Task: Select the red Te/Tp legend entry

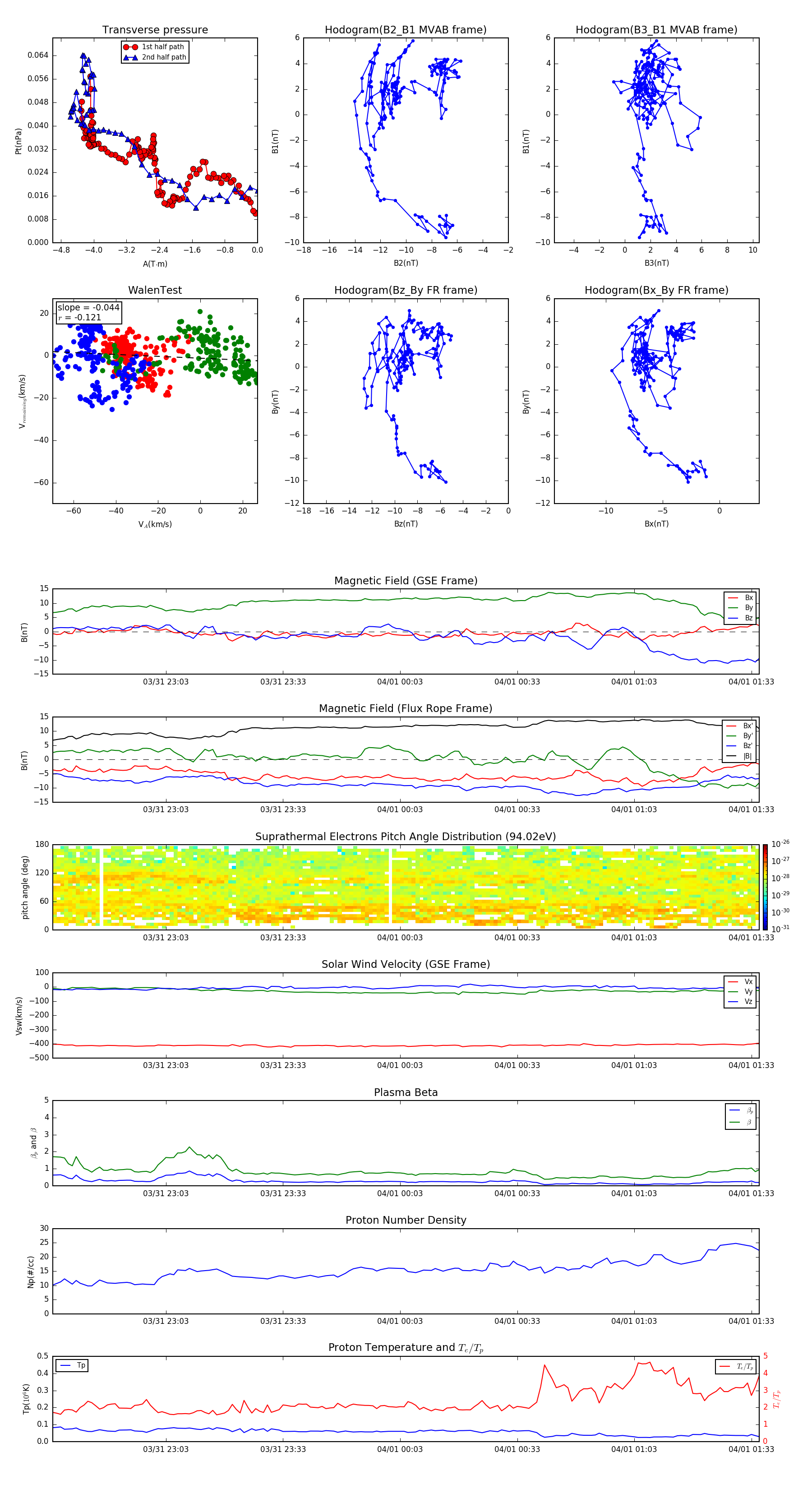Action: (x=736, y=1366)
